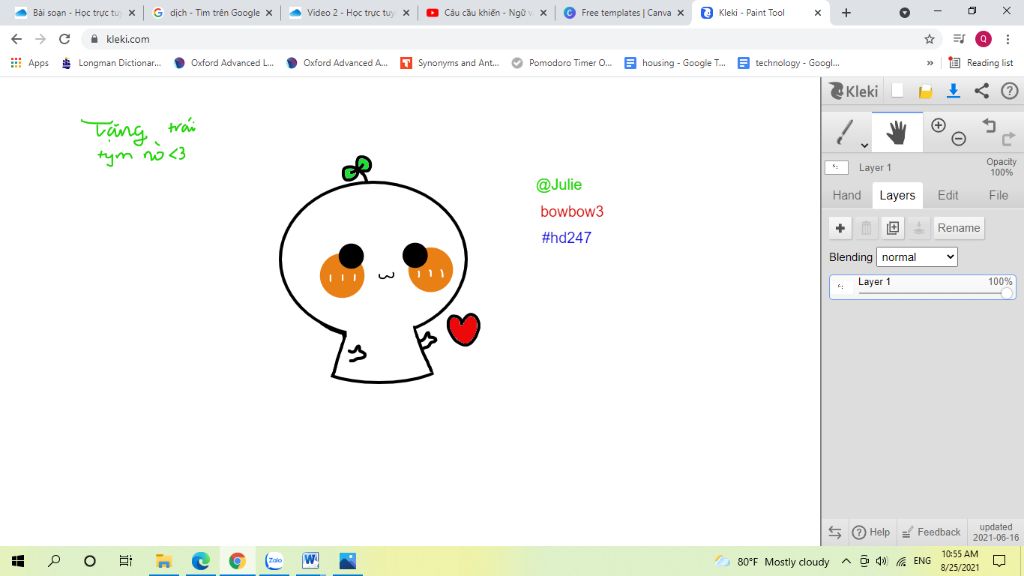This screenshot has width=1024, height=576.
Task: Open Microsoft Edge from the taskbar
Action: (200, 560)
